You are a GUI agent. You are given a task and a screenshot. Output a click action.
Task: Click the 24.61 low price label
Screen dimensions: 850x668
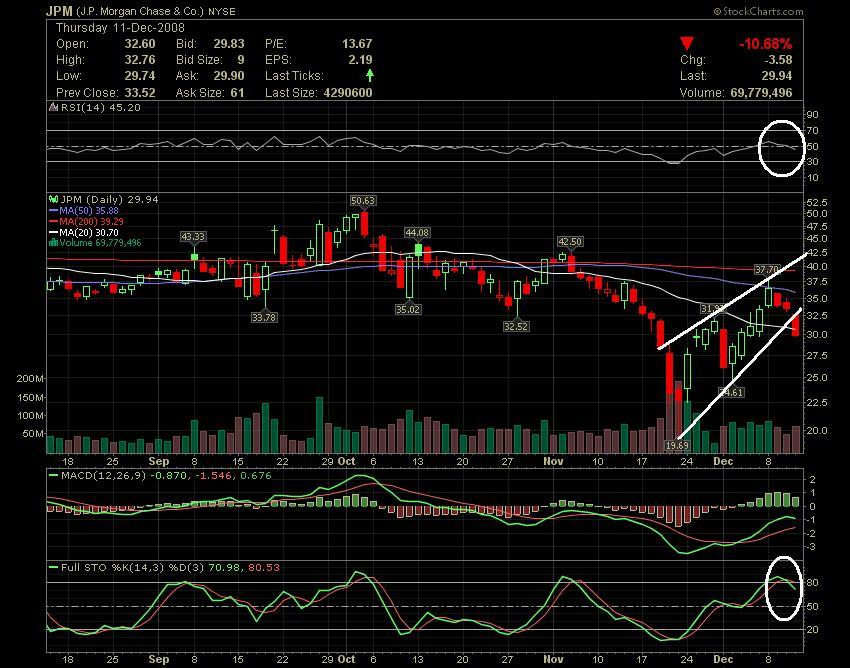[x=731, y=392]
